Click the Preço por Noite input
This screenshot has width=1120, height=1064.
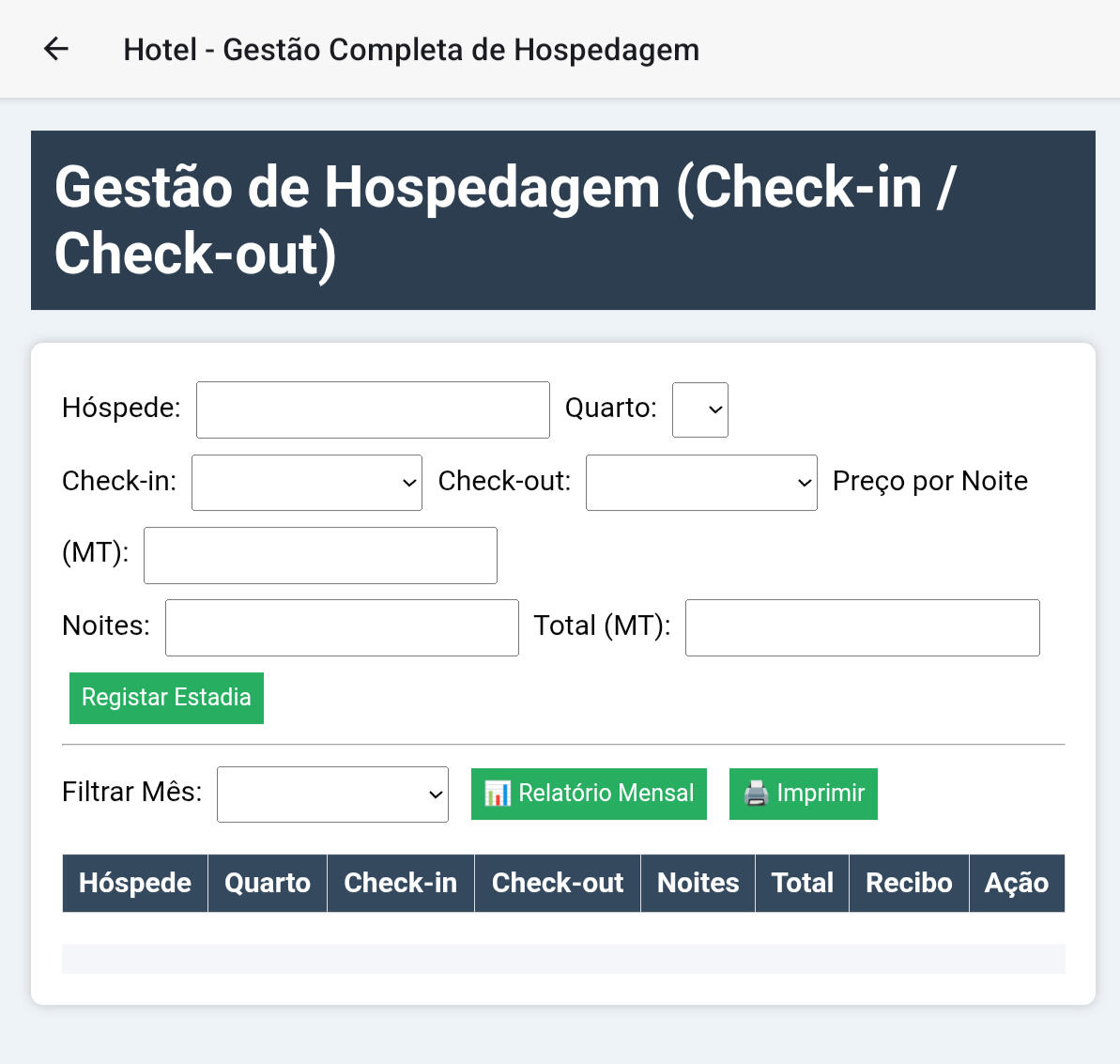tap(320, 555)
